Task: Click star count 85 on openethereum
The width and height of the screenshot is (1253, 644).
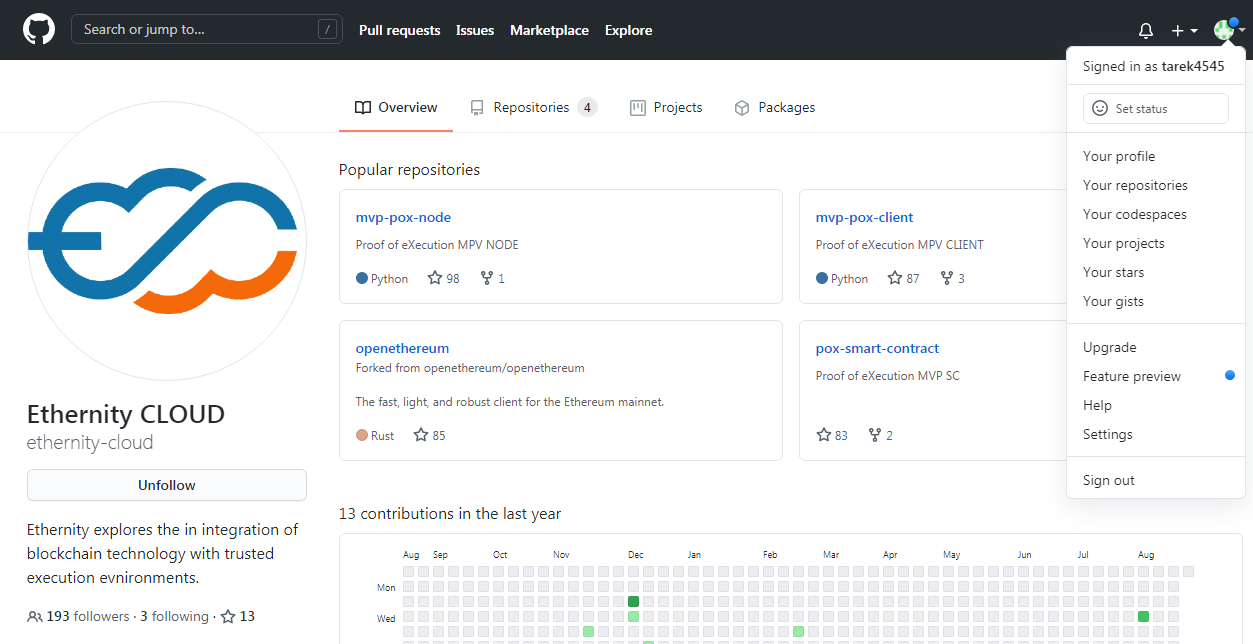Action: point(429,435)
